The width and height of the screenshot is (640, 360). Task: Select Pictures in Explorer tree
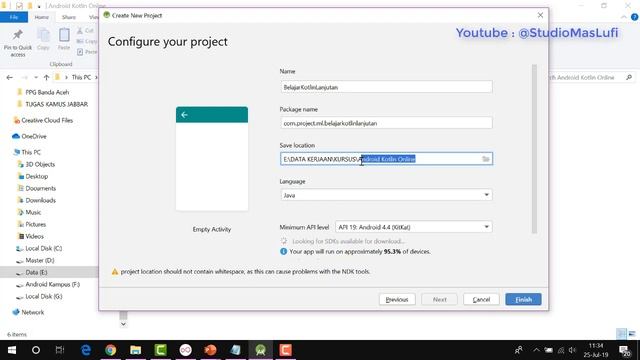click(36, 224)
